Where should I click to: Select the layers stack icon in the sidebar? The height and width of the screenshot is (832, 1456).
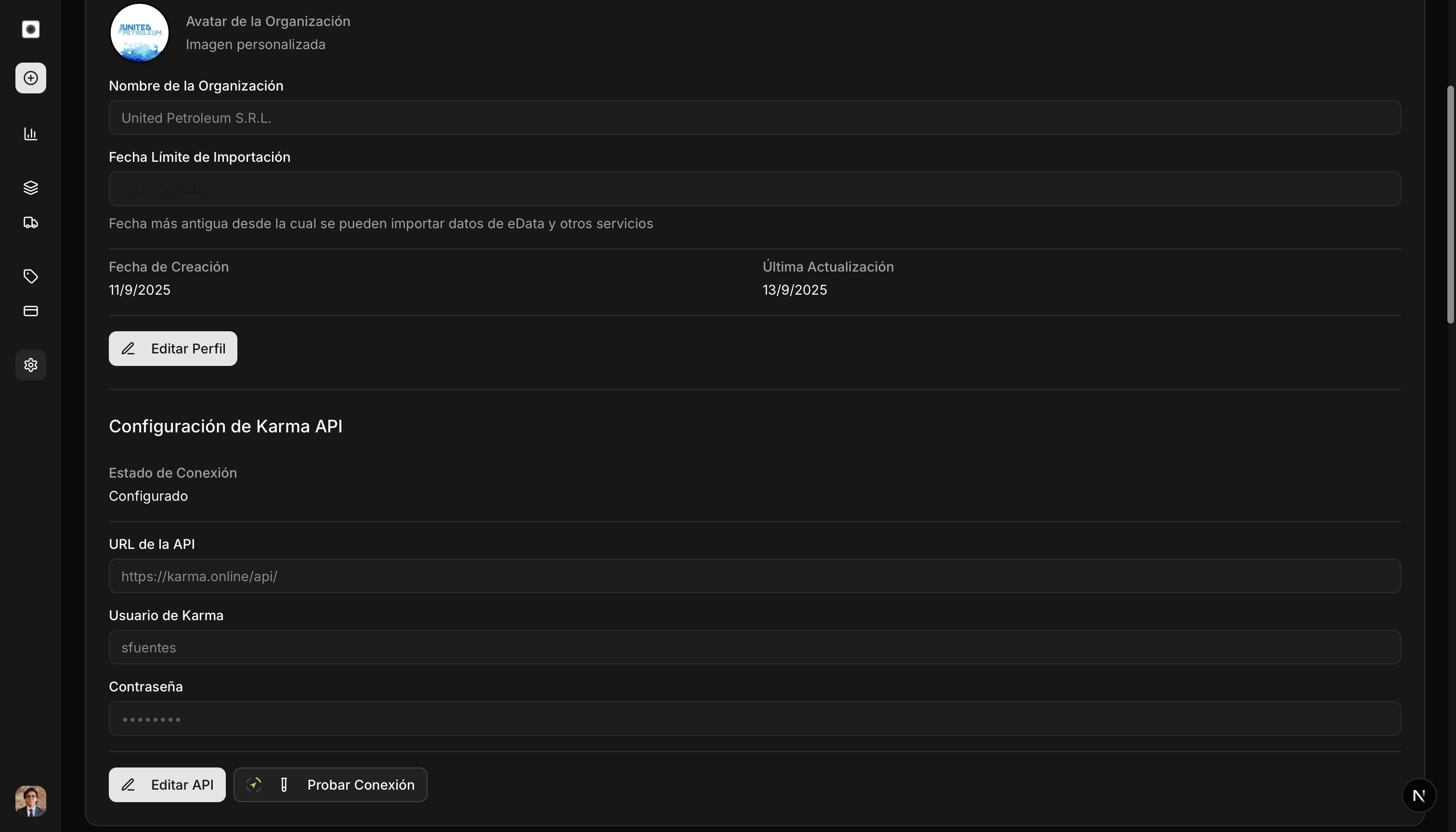30,187
